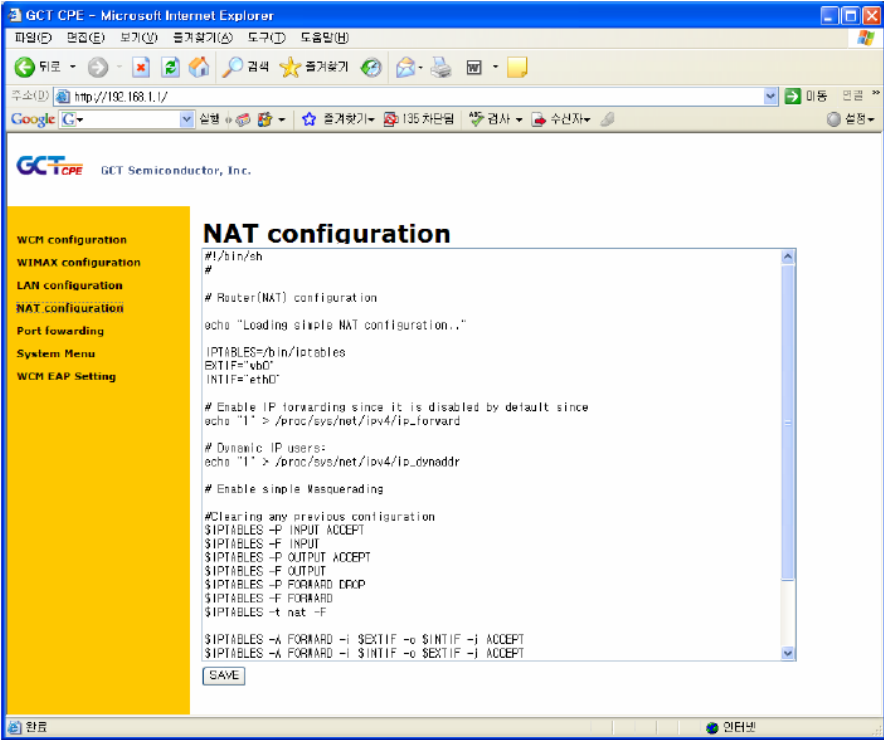884x740 pixels.
Task: Open the 도구(T) Tools menu
Action: coord(267,38)
